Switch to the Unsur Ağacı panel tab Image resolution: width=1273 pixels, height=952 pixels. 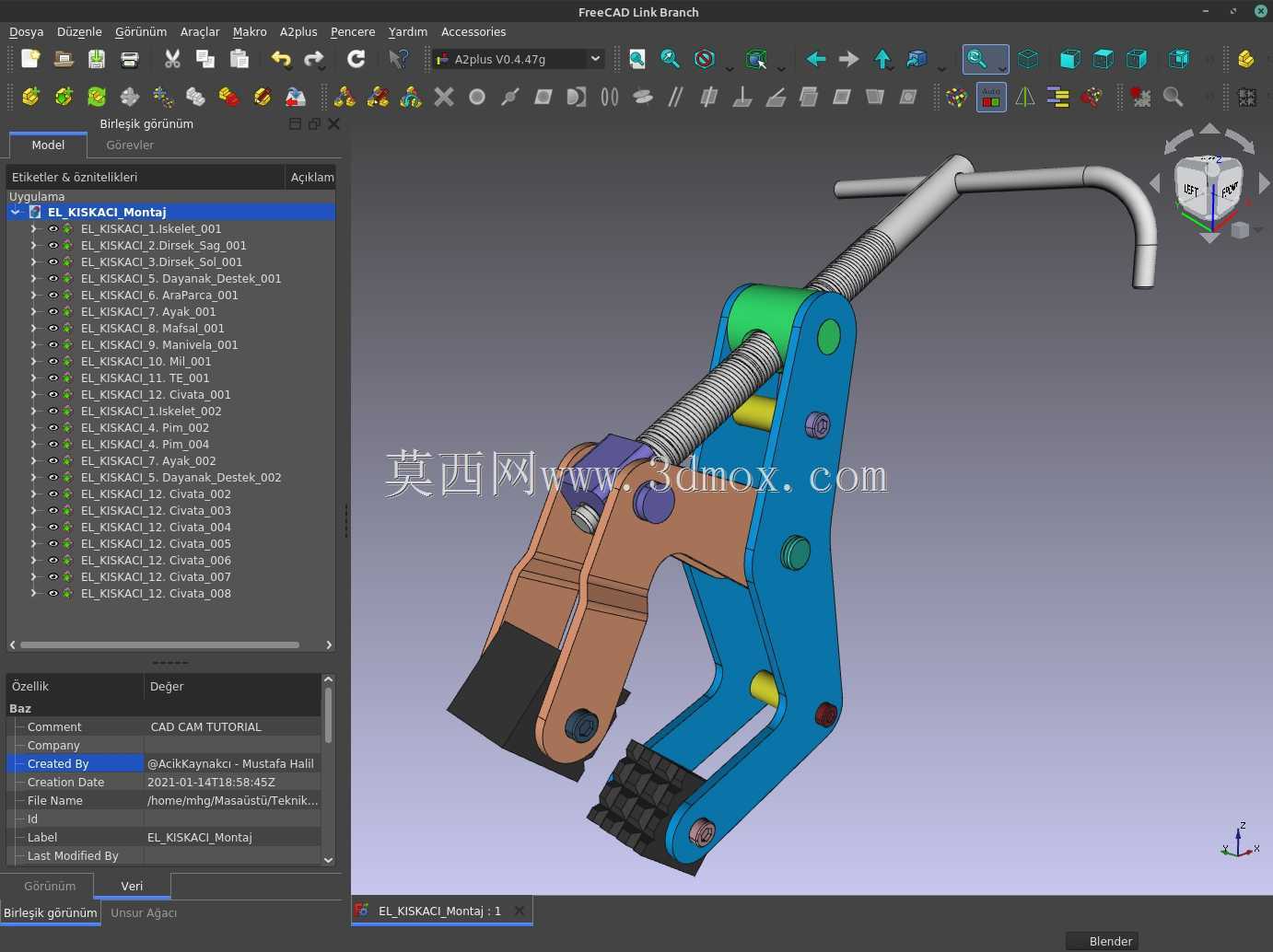click(144, 912)
